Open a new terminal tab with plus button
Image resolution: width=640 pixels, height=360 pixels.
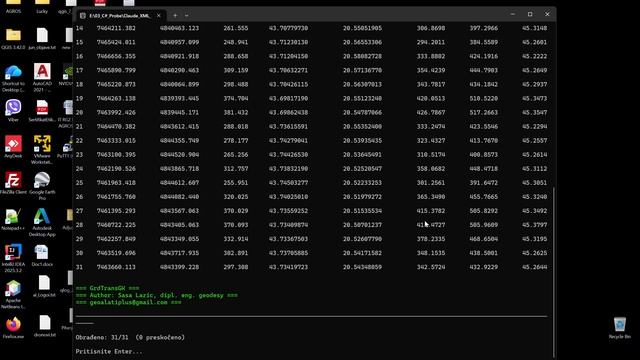175,16
